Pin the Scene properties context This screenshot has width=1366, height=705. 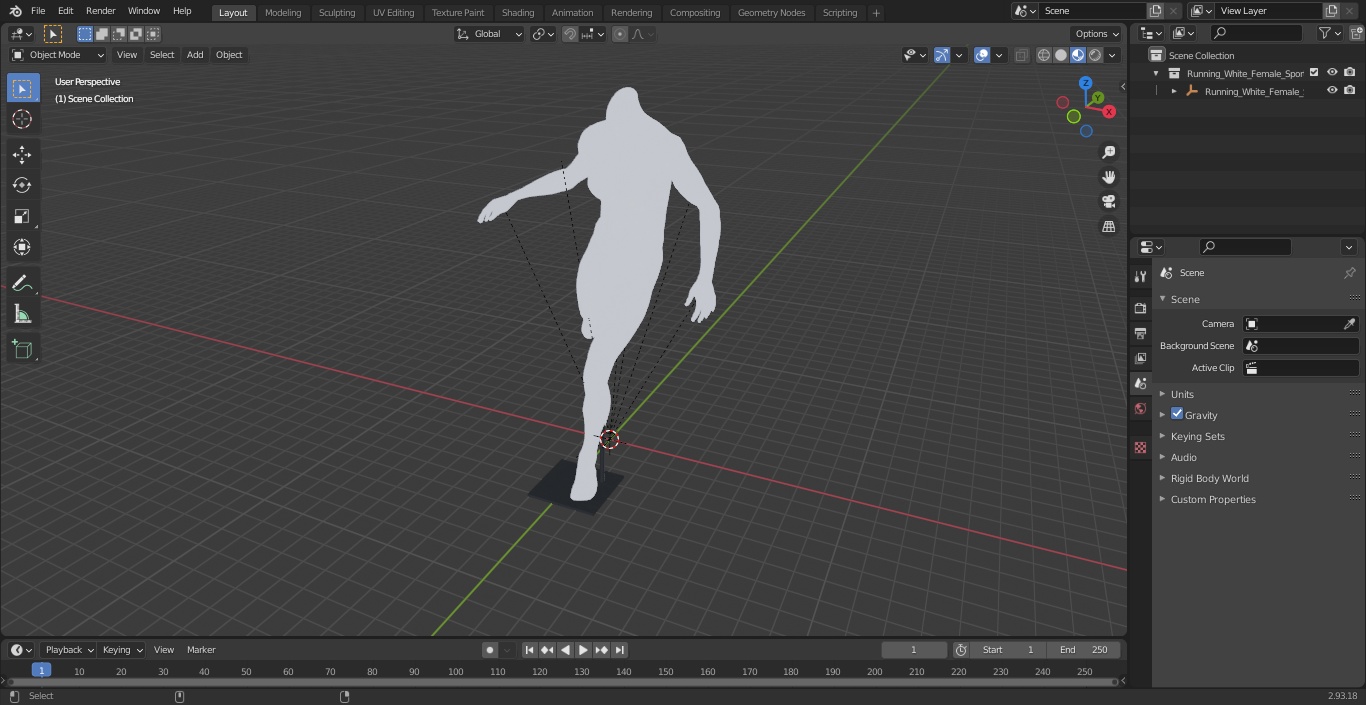coord(1349,273)
